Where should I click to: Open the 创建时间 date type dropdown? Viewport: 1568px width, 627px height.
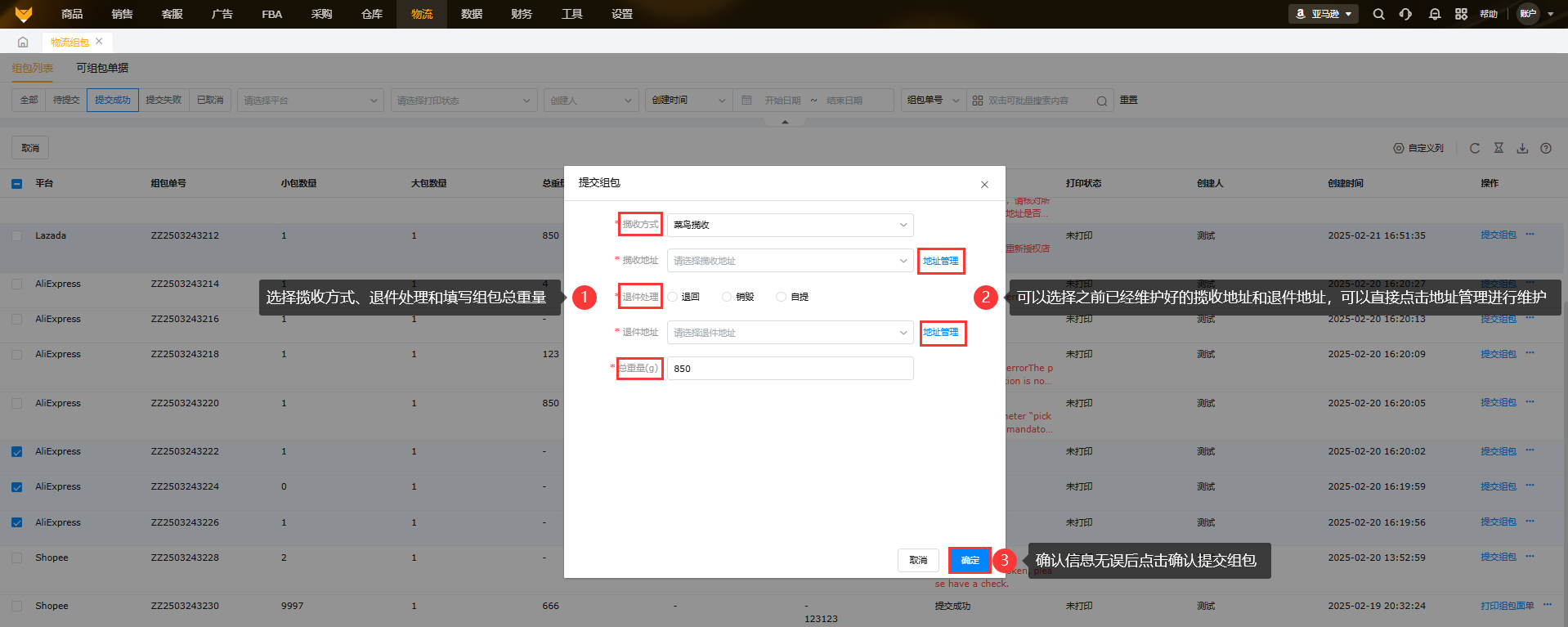coord(689,101)
